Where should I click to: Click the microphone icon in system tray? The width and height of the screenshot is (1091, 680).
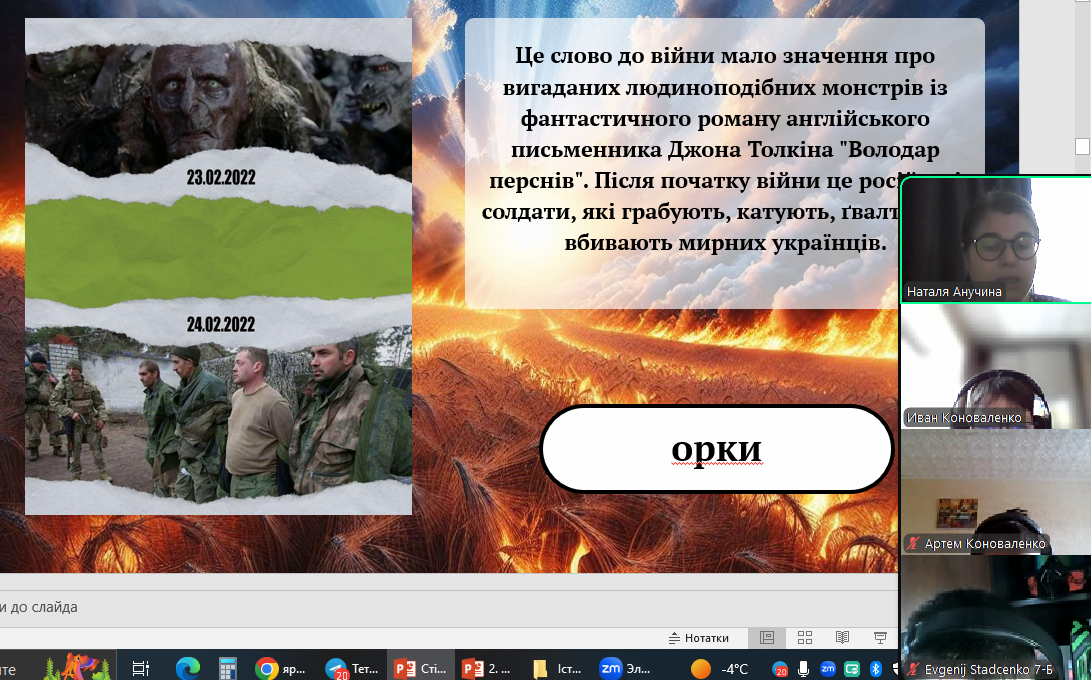point(803,669)
